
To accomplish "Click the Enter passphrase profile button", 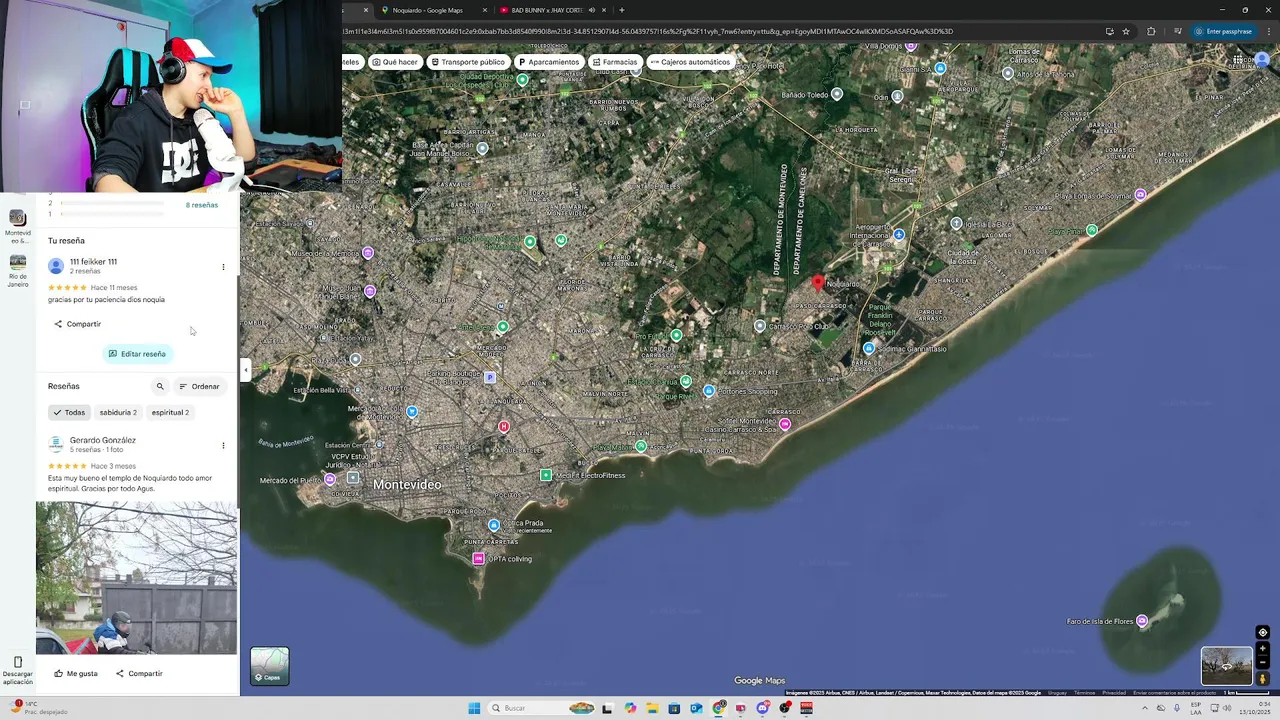I will 1223,31.
